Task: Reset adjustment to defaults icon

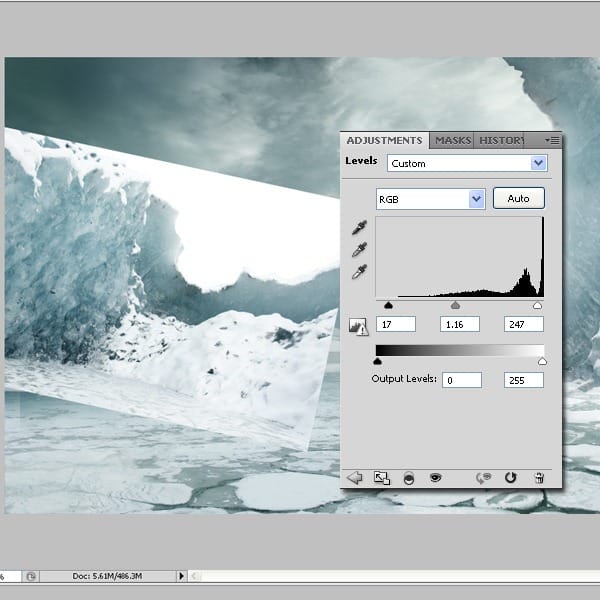Action: click(511, 478)
